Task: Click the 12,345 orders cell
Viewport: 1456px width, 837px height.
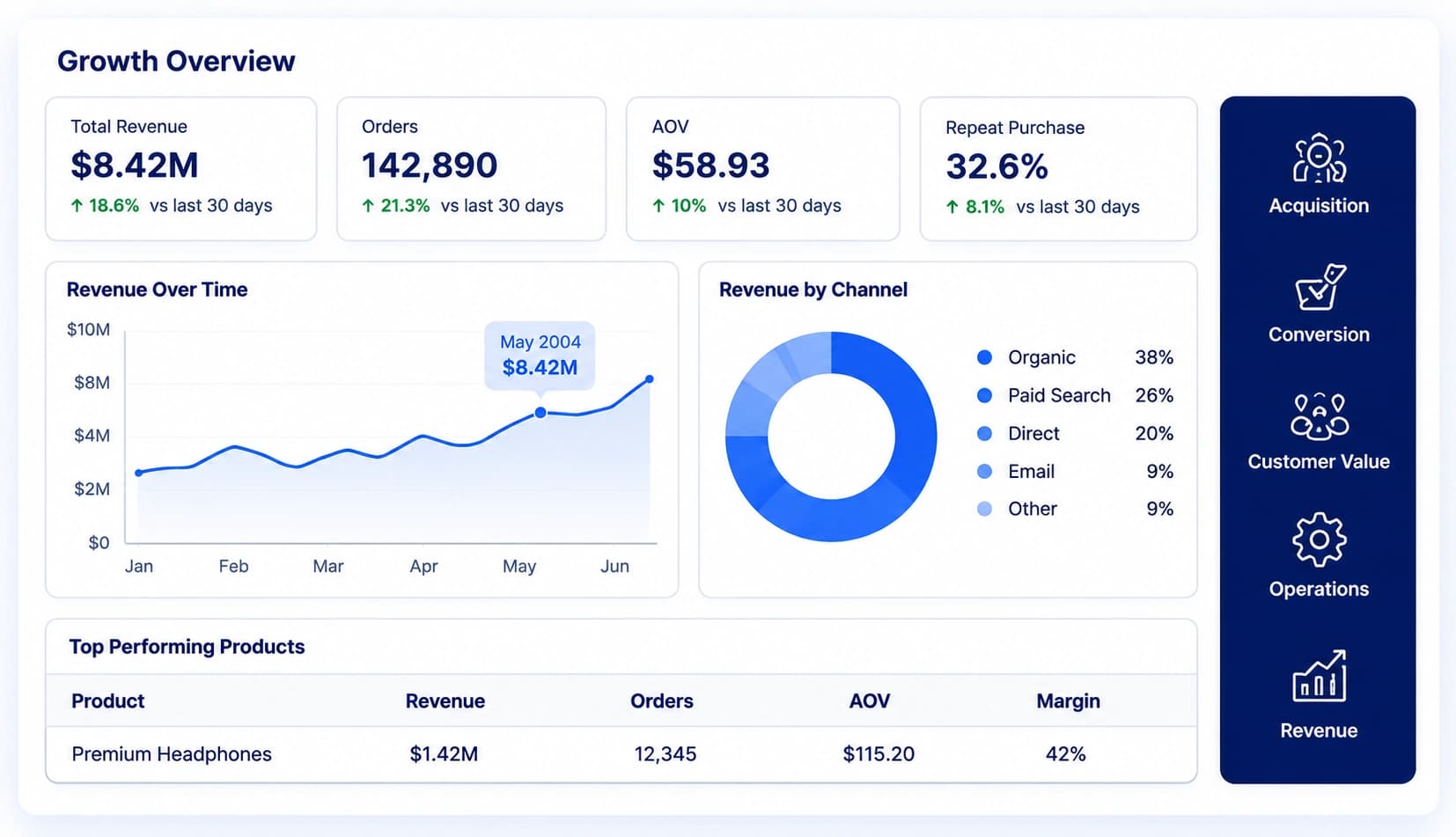Action: click(x=665, y=754)
